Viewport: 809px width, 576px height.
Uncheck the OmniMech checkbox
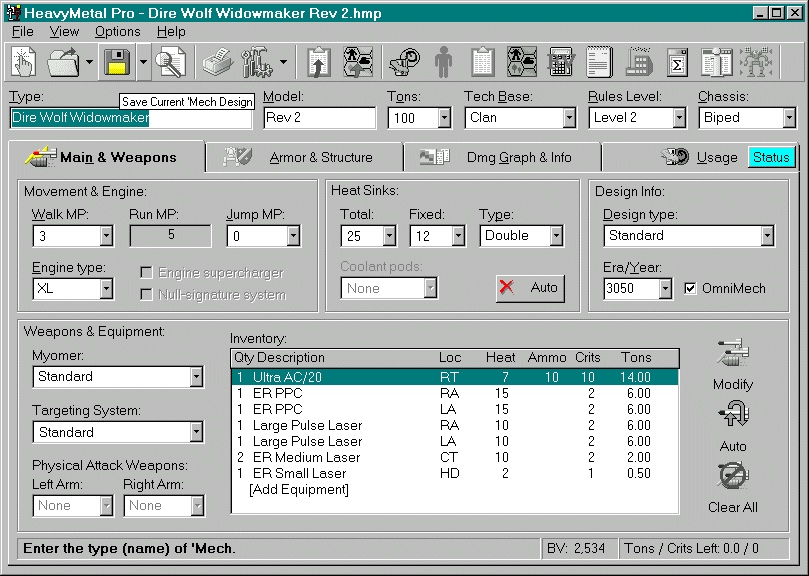tap(690, 288)
